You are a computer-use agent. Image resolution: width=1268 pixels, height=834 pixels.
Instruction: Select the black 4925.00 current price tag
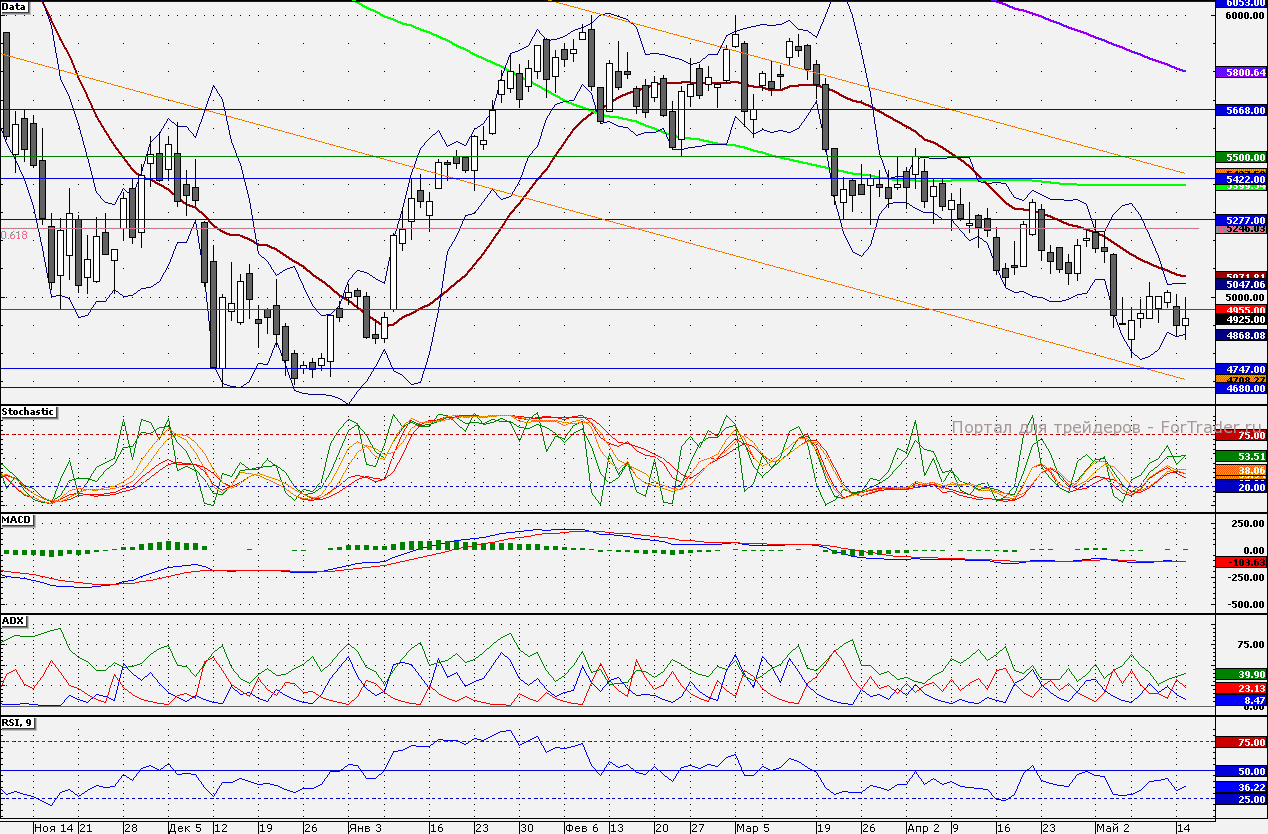(1240, 320)
